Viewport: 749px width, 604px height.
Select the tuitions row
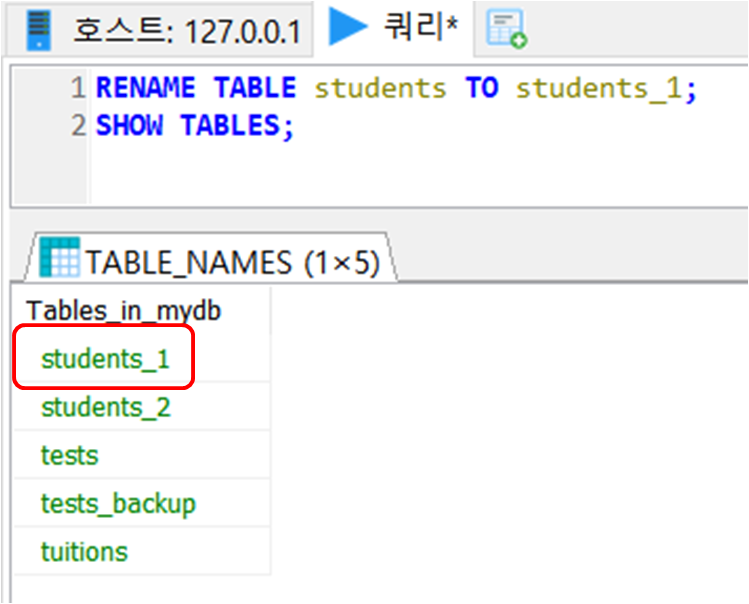point(142,551)
